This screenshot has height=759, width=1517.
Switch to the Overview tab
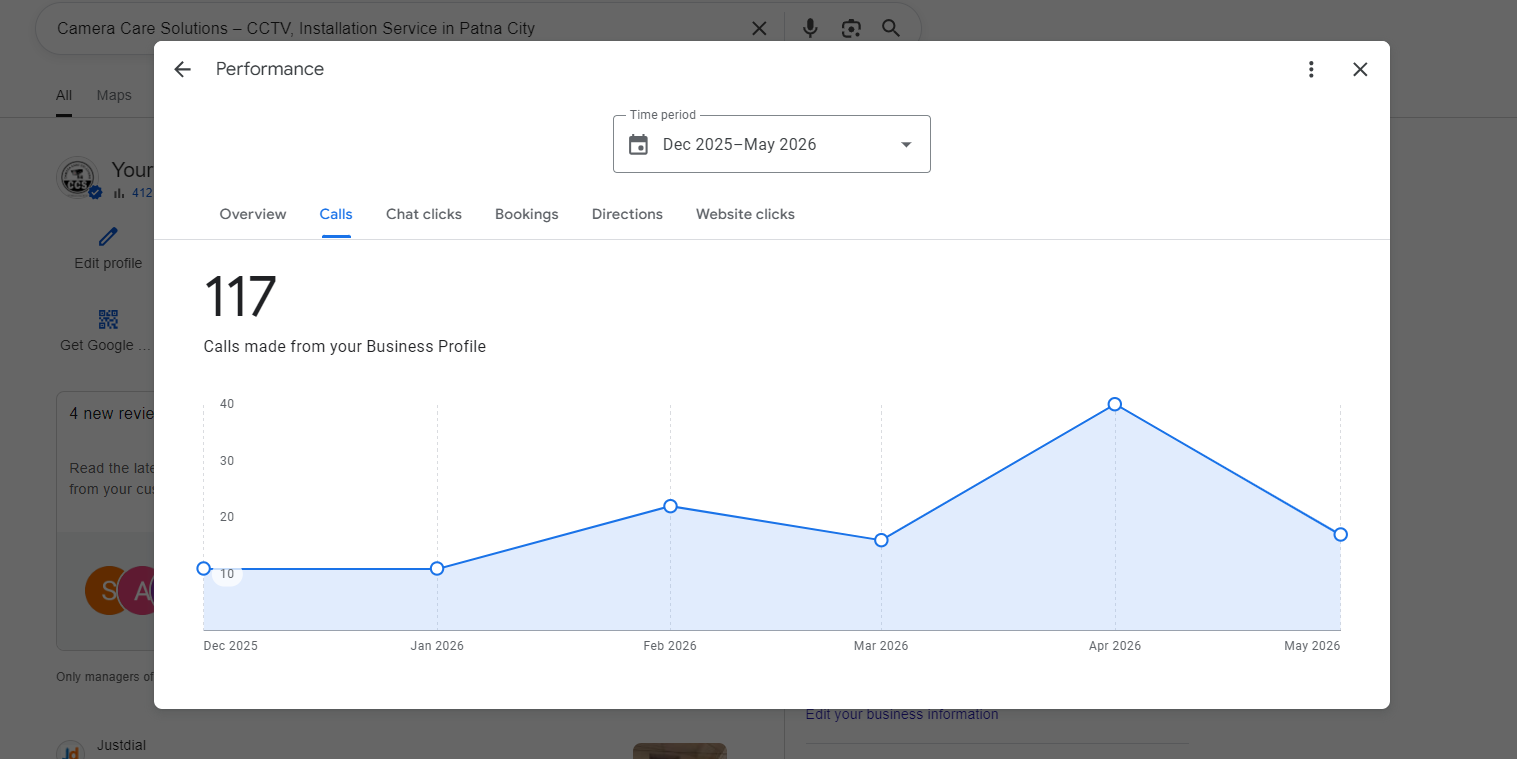pos(253,214)
